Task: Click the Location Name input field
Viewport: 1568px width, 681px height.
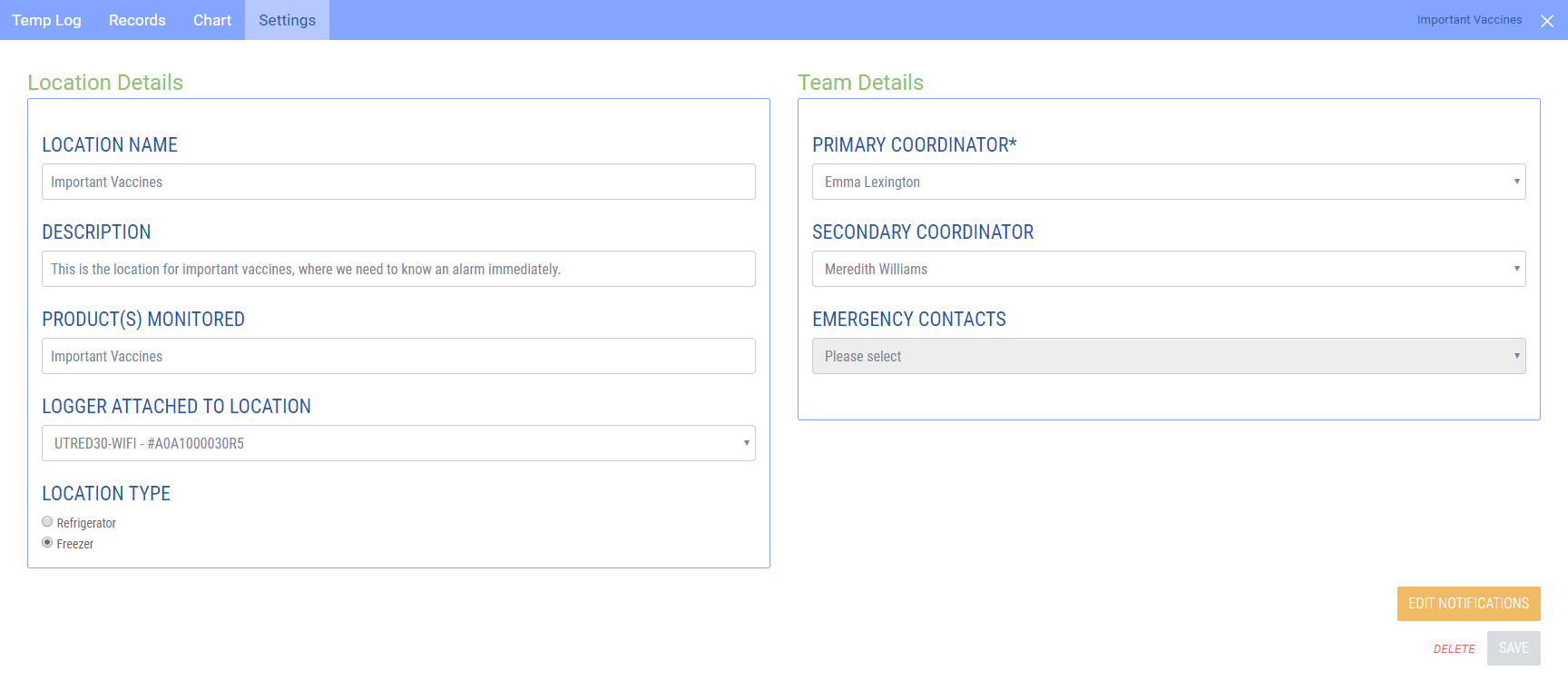Action: (398, 182)
